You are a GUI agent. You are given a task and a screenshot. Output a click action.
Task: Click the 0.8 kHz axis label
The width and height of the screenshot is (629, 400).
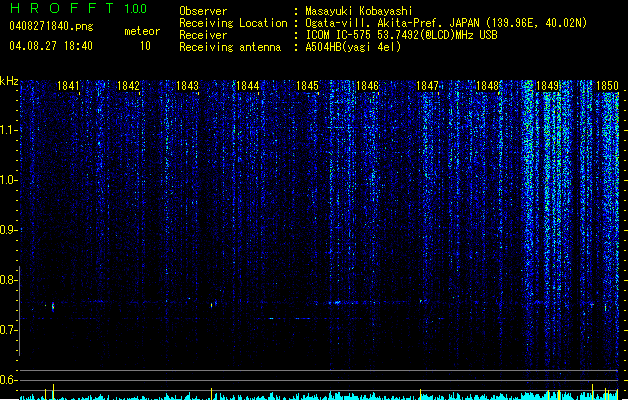pyautogui.click(x=8, y=280)
